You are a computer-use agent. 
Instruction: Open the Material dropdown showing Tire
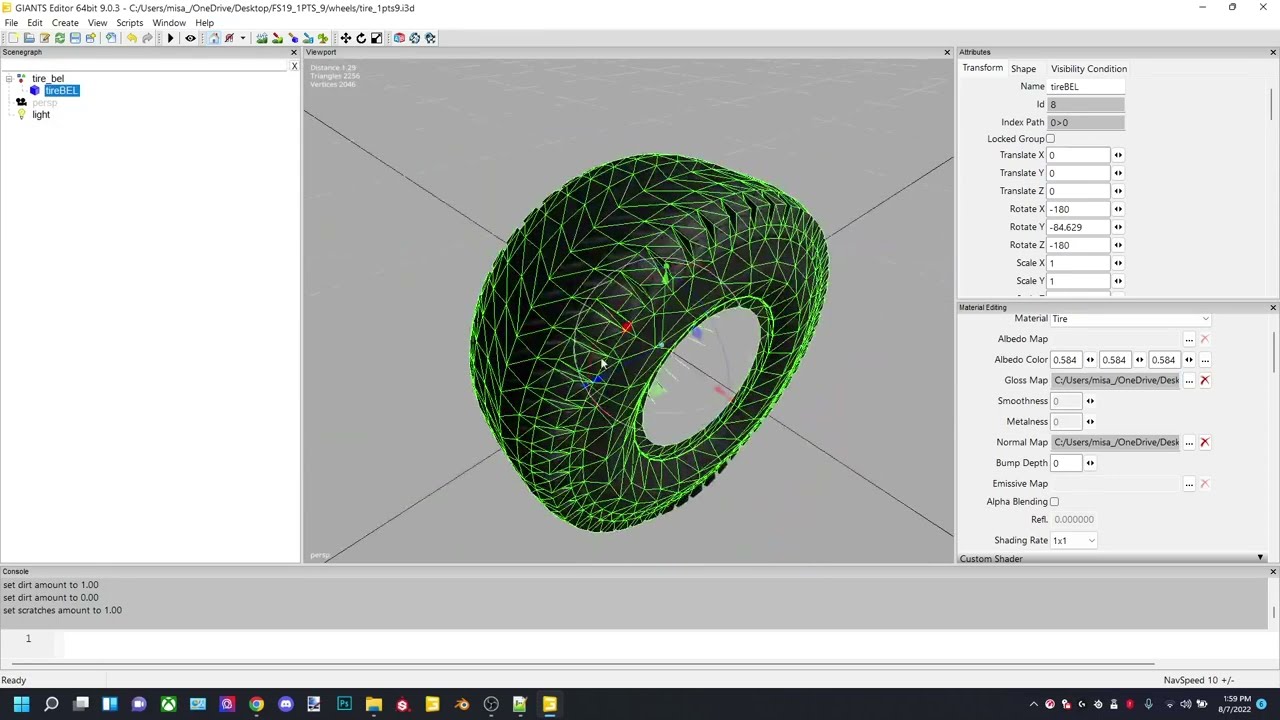click(1130, 319)
